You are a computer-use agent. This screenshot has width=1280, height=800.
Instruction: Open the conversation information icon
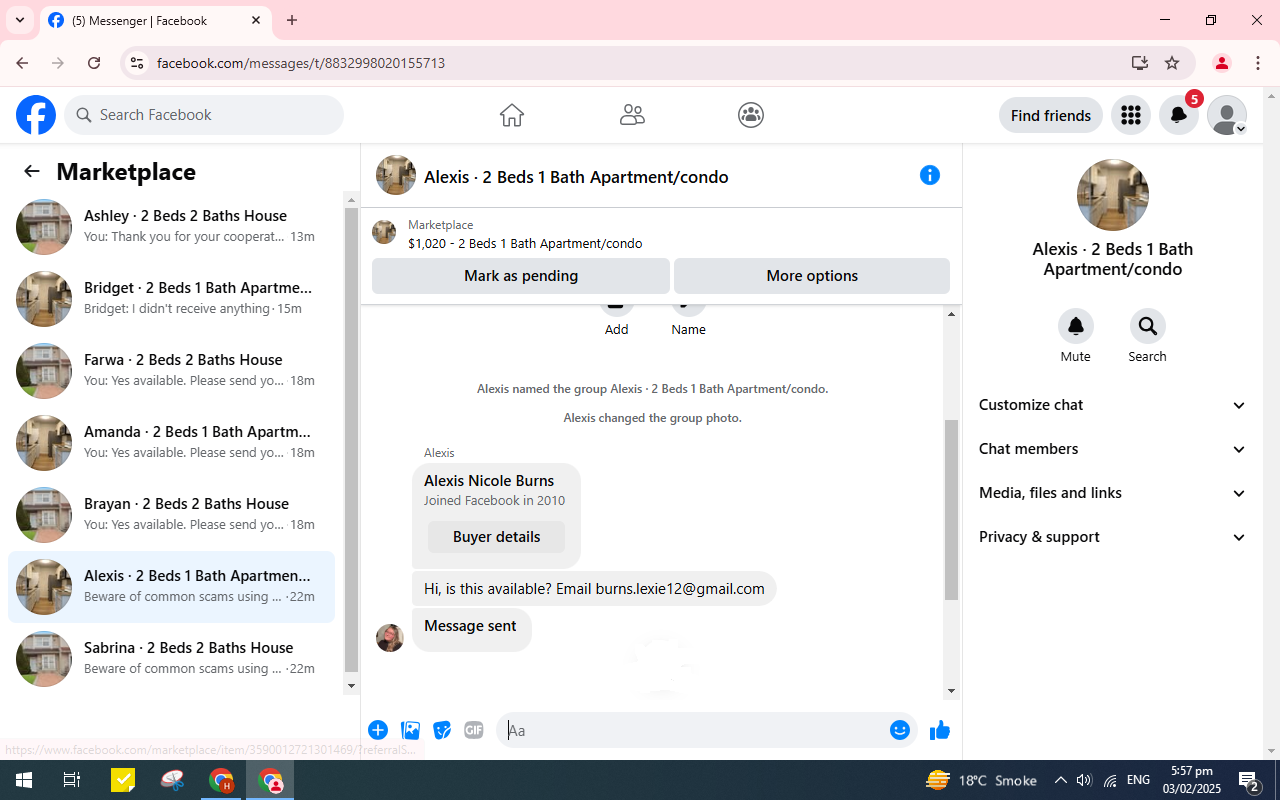(930, 176)
